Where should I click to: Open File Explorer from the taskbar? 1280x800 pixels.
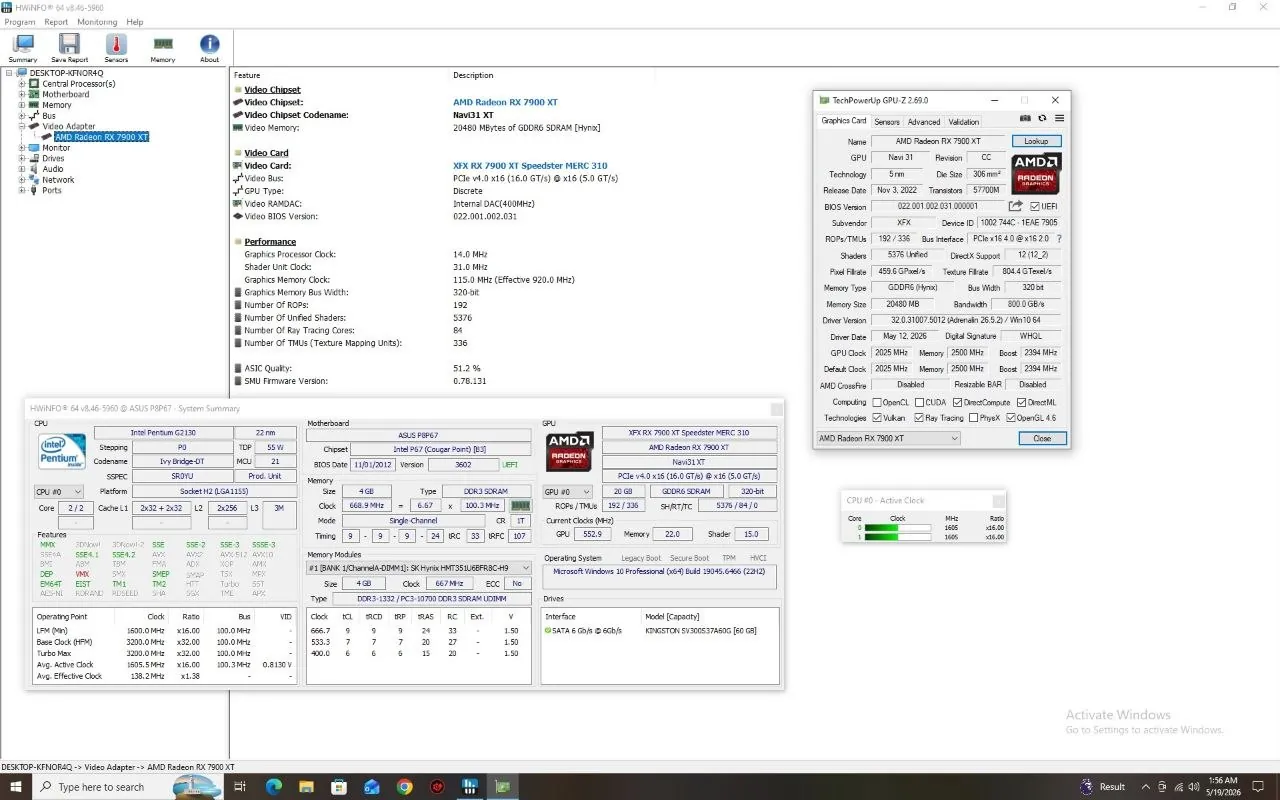pos(306,786)
